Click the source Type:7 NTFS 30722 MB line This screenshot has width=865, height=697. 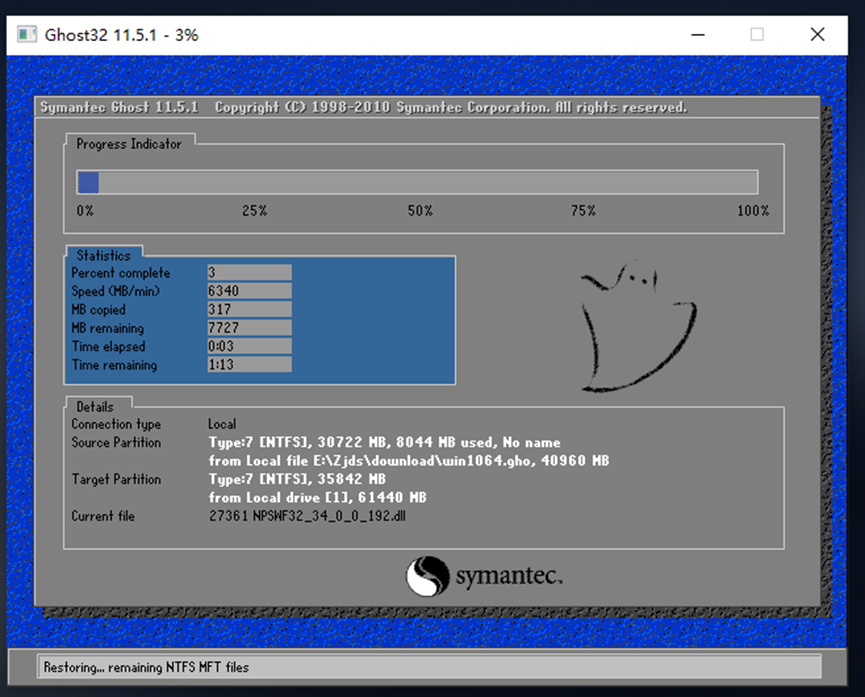click(385, 443)
